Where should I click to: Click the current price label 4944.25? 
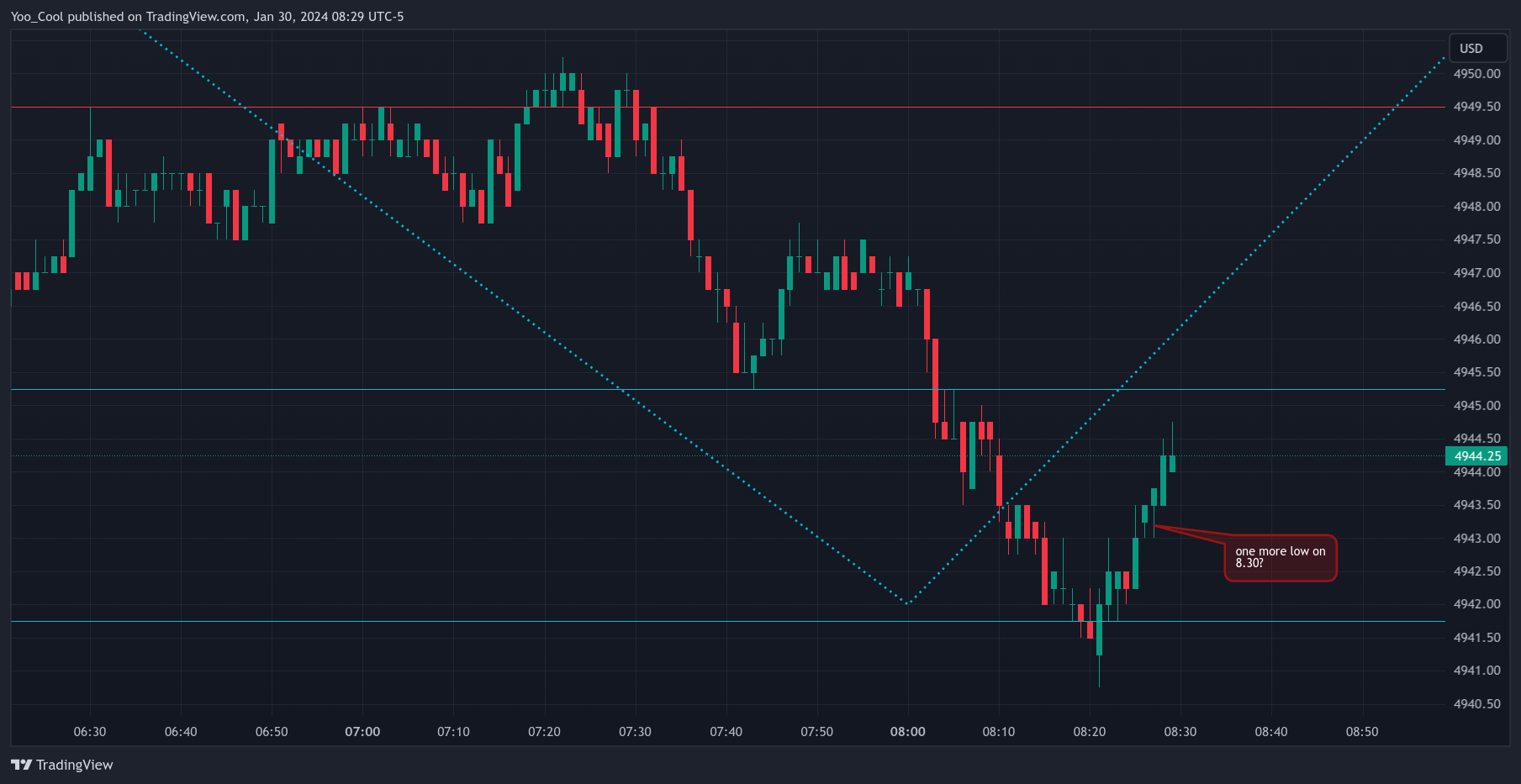click(1476, 456)
